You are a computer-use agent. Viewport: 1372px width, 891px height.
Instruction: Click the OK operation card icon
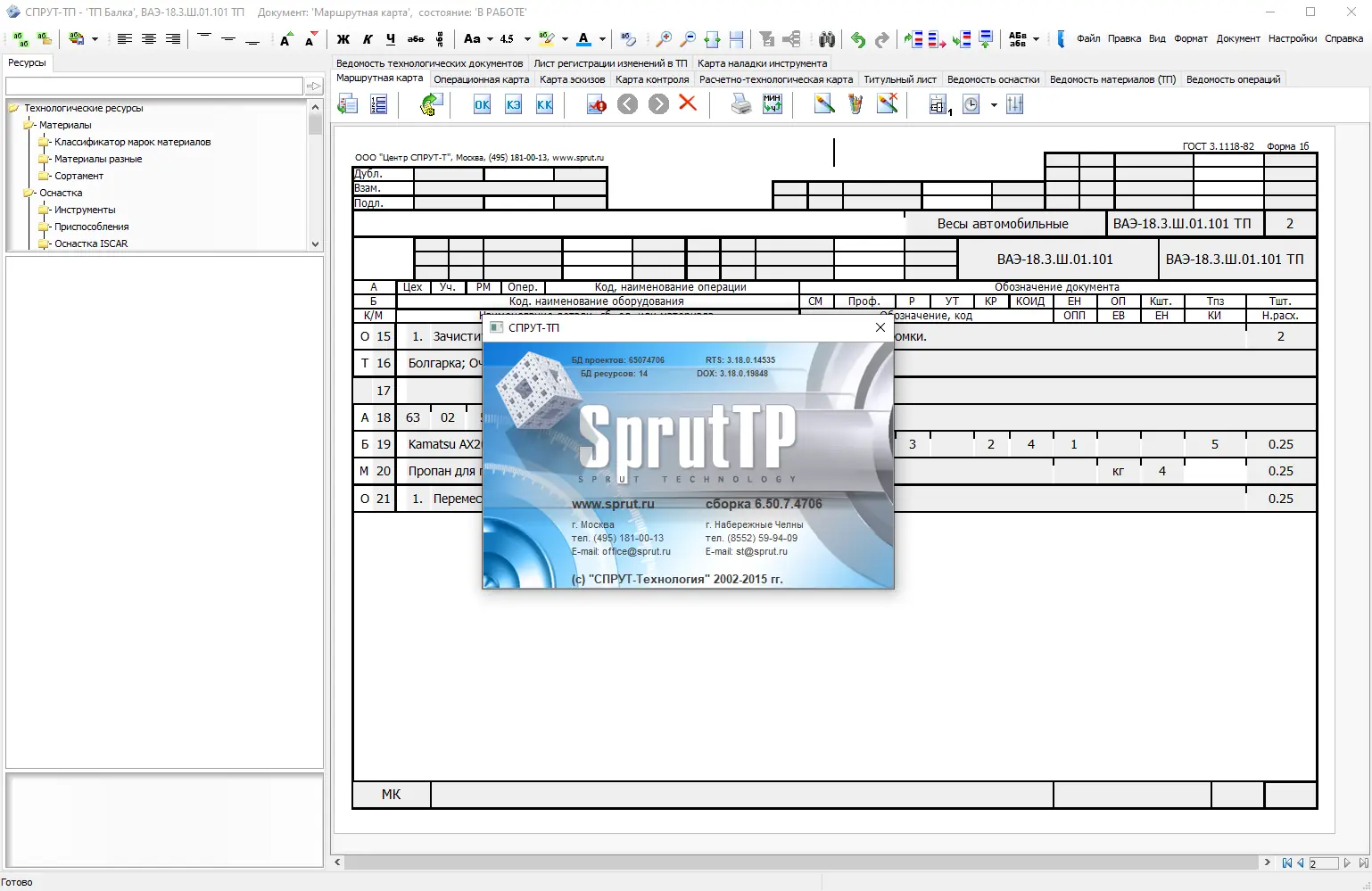coord(482,104)
